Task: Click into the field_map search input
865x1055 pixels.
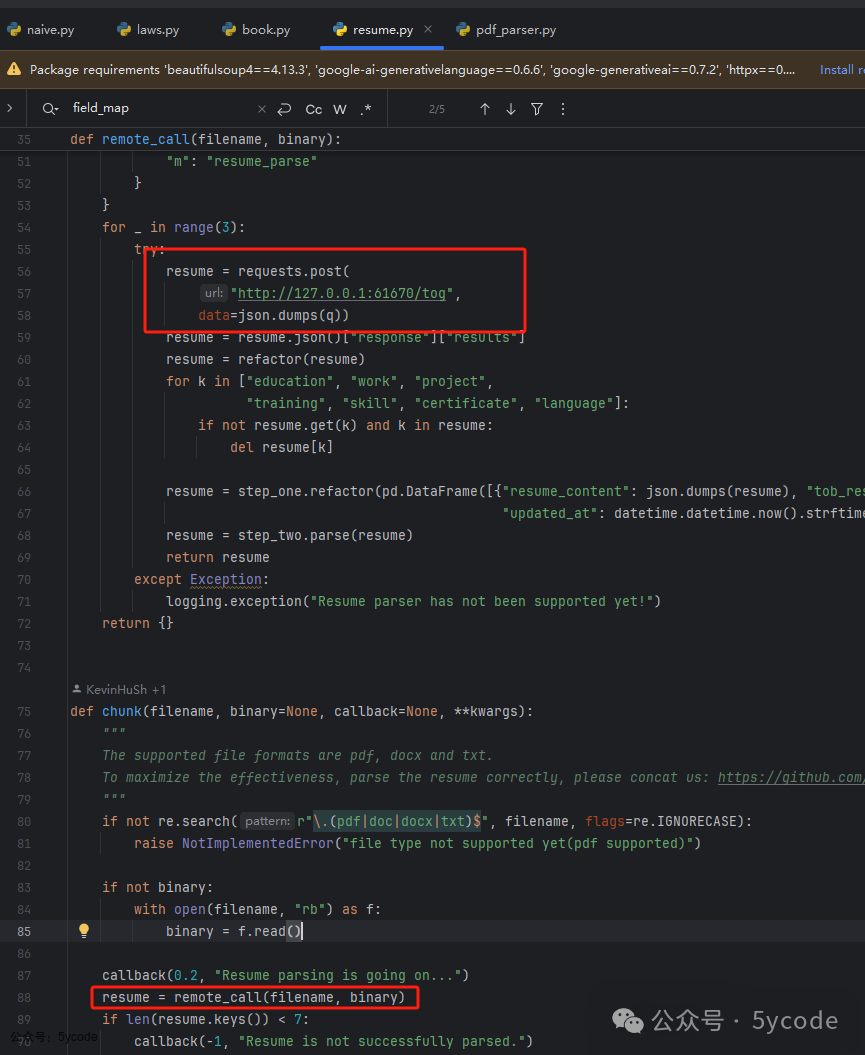Action: tap(160, 108)
